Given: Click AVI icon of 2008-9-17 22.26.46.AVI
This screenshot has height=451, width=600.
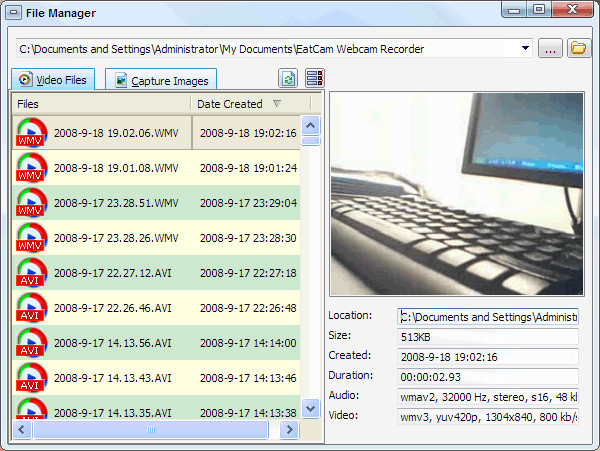Looking at the screenshot, I should [x=31, y=307].
